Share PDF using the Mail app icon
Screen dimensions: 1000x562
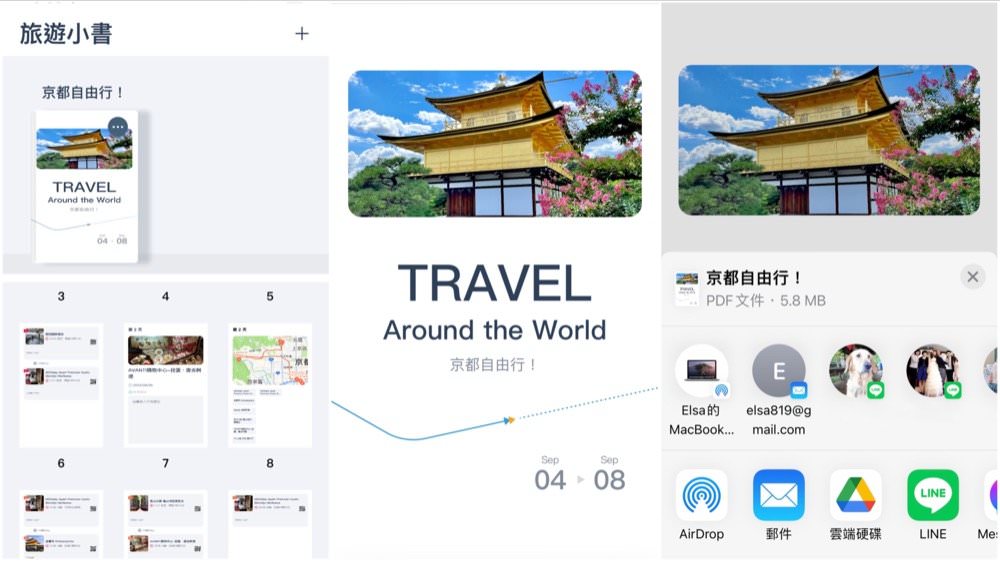click(x=778, y=495)
